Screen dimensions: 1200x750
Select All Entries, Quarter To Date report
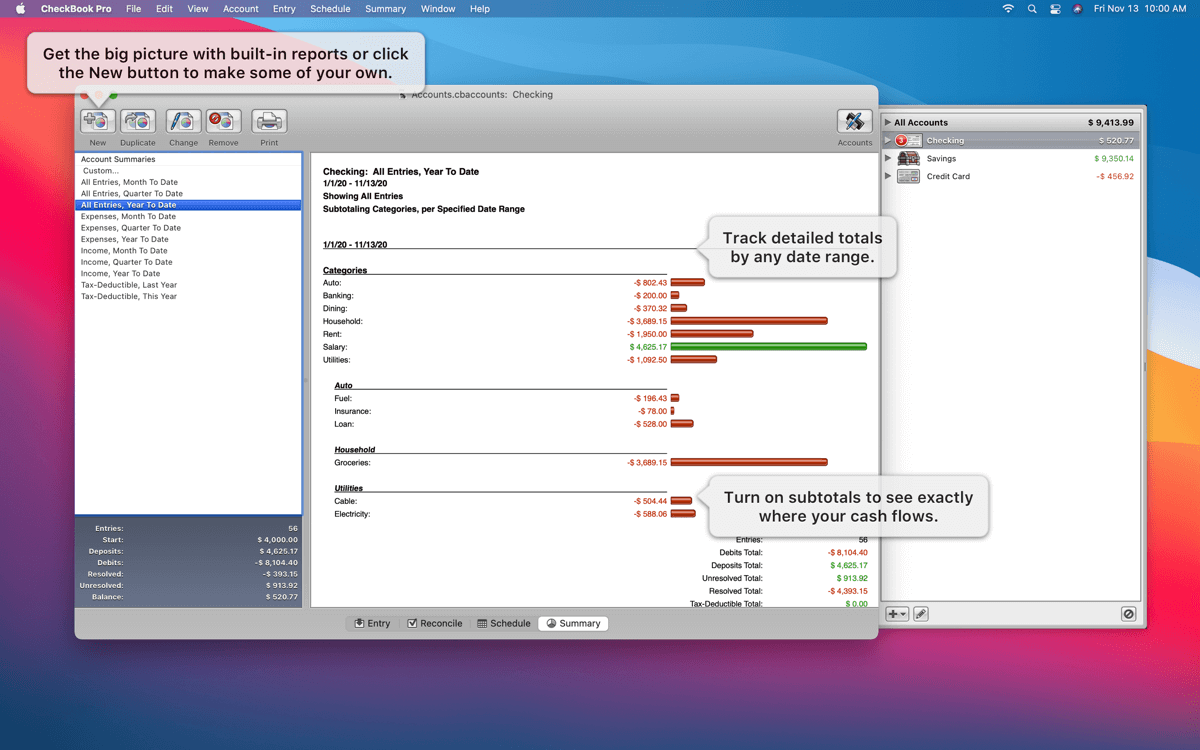(188, 194)
